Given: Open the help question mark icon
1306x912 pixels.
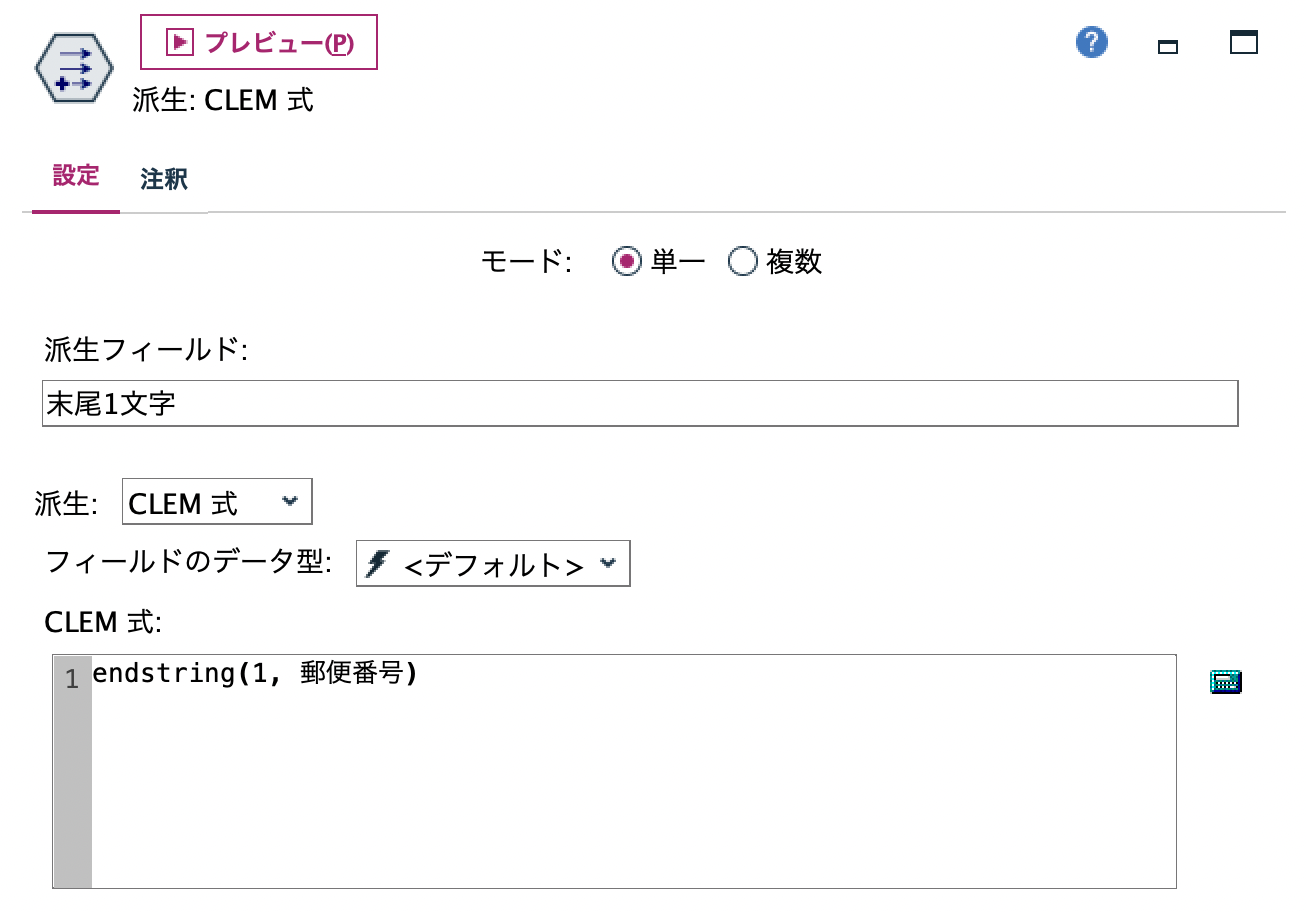Looking at the screenshot, I should [1091, 42].
